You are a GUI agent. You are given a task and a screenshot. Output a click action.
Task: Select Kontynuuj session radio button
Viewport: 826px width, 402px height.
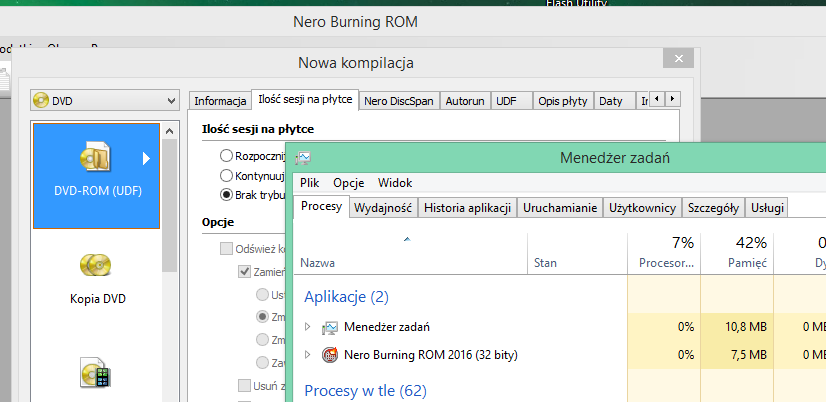point(227,175)
